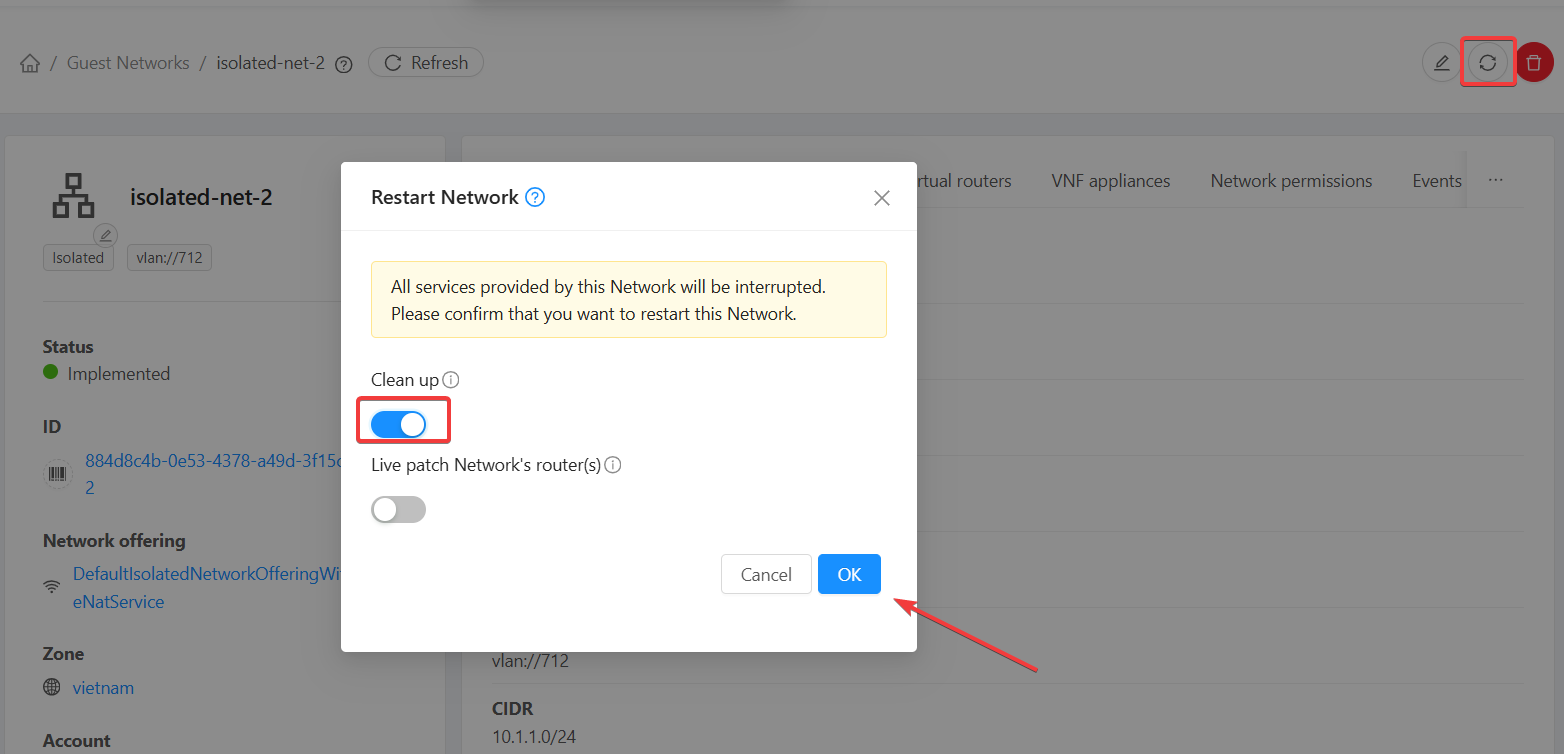Click the help icon beside isolated-net-2 breadcrumb
The image size is (1564, 754).
tap(344, 64)
